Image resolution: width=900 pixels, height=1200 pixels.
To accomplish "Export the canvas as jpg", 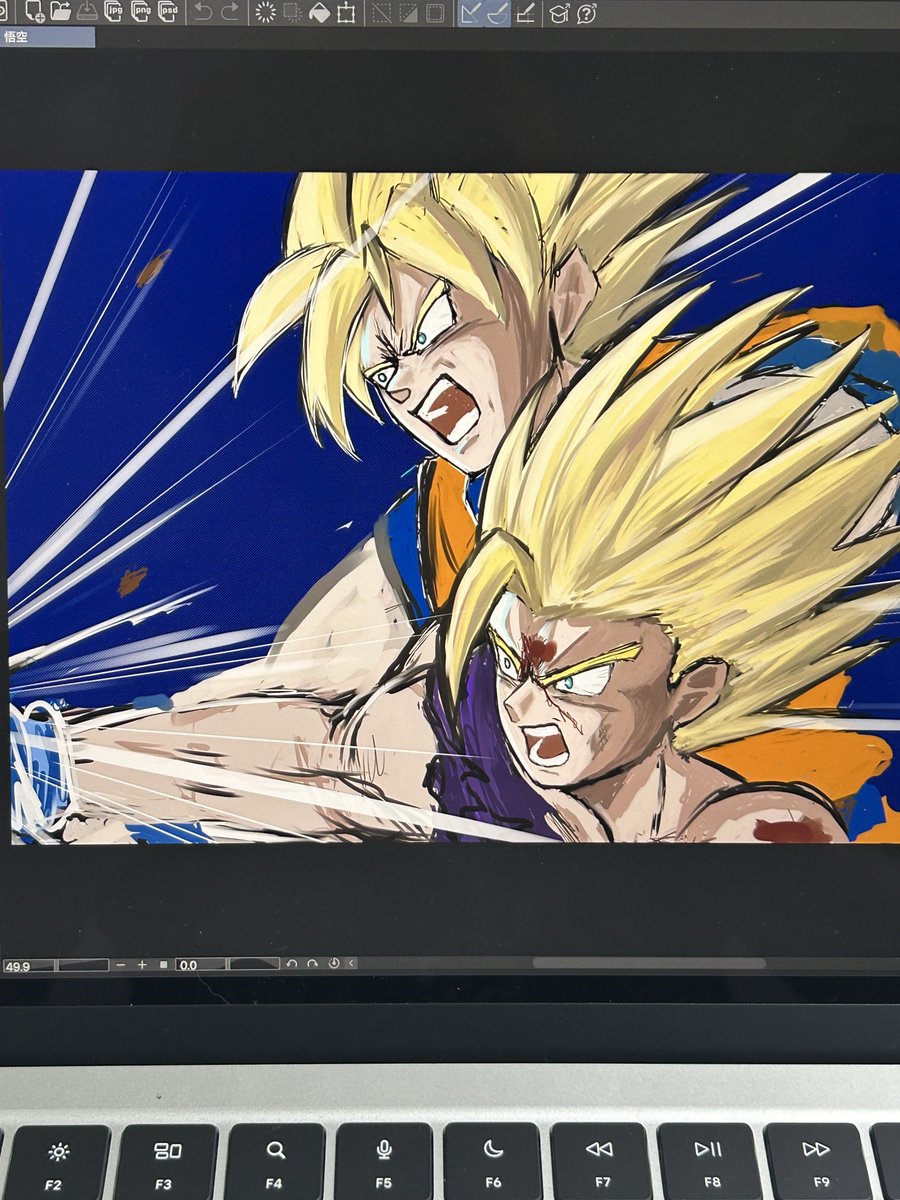I will 115,12.
